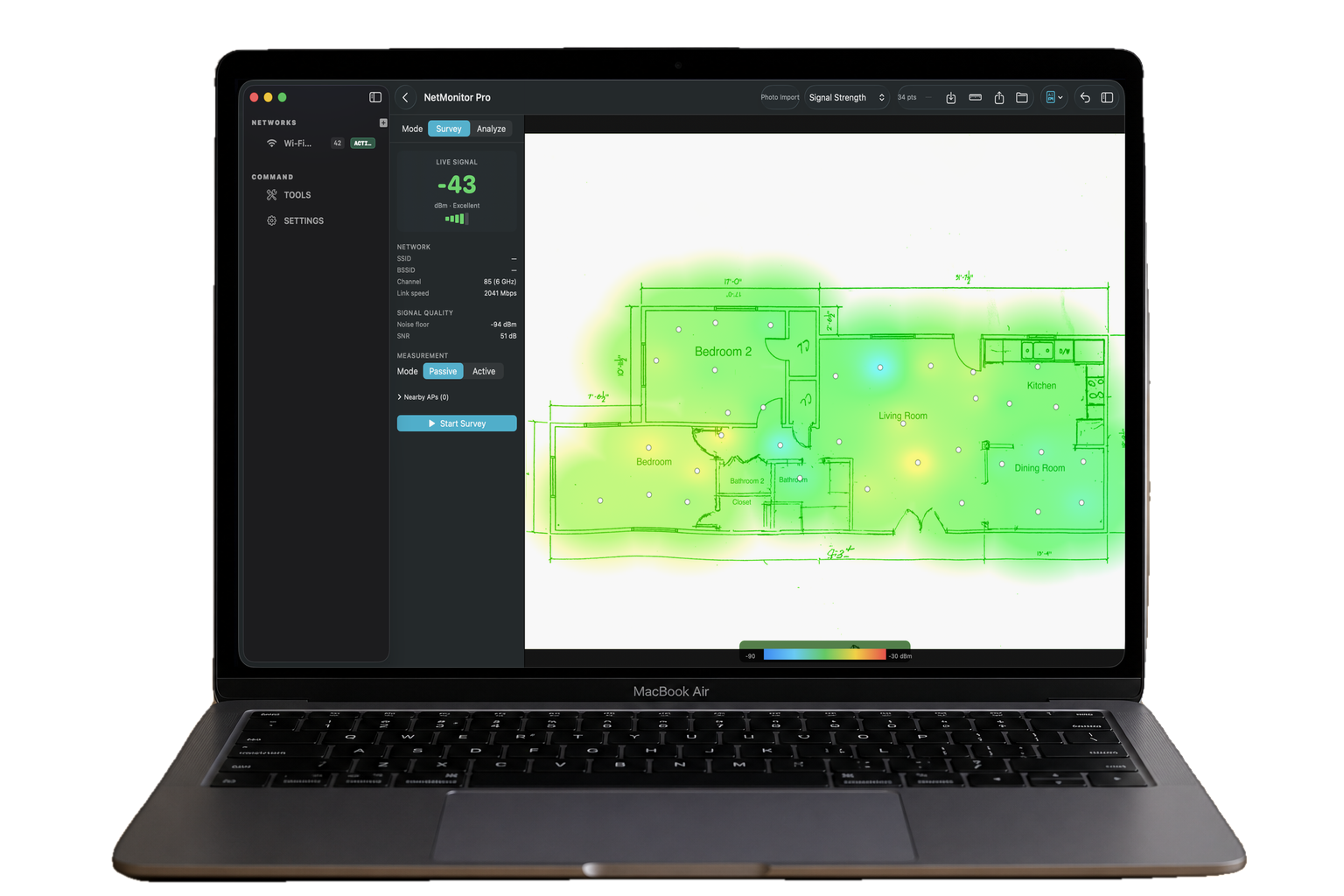Select the ruler scale toolbar icon
The width and height of the screenshot is (1344, 896).
point(975,97)
